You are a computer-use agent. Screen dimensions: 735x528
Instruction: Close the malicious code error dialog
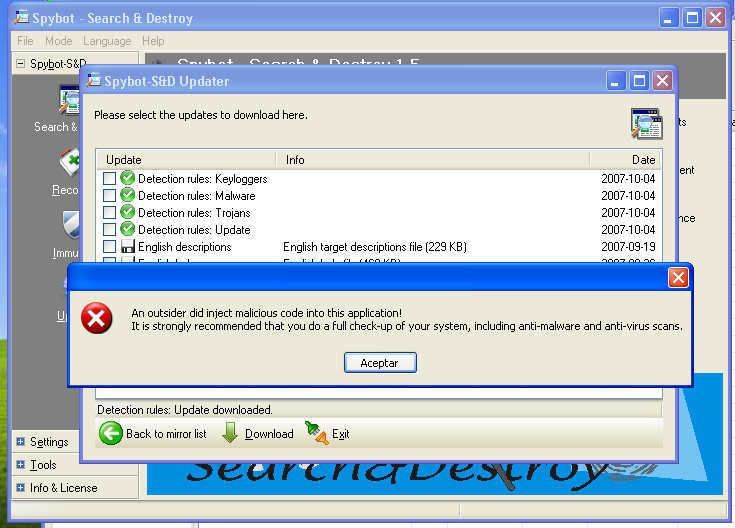point(678,278)
